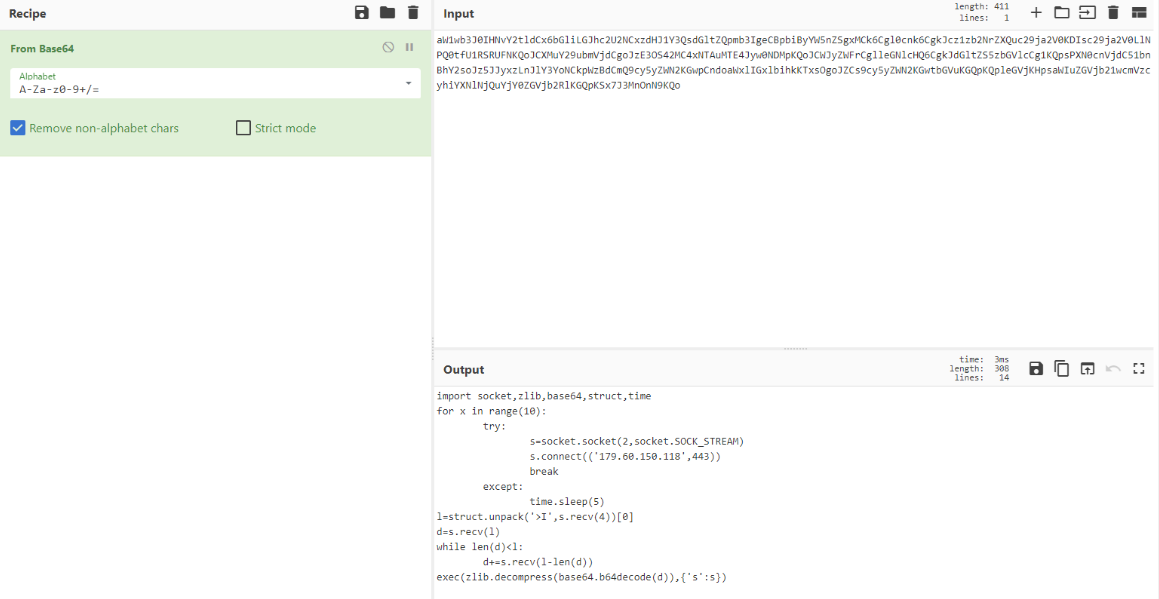Click the Alphabet field A-Za-z0-9+/=
Image resolution: width=1159 pixels, height=599 pixels.
click(x=215, y=83)
